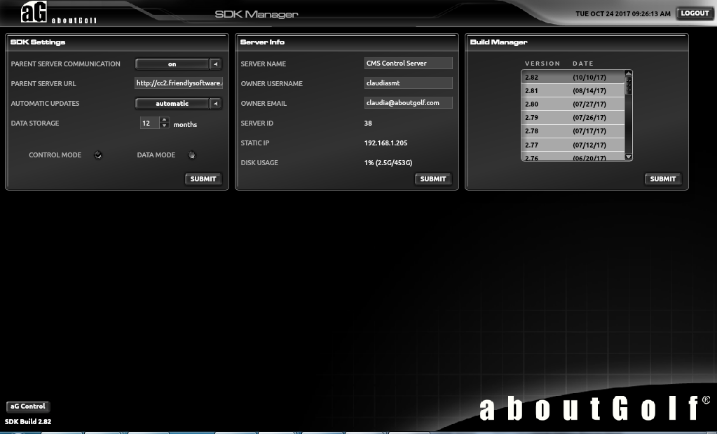Edit the Parent Server URL field
Image resolution: width=717 pixels, height=434 pixels.
click(179, 83)
